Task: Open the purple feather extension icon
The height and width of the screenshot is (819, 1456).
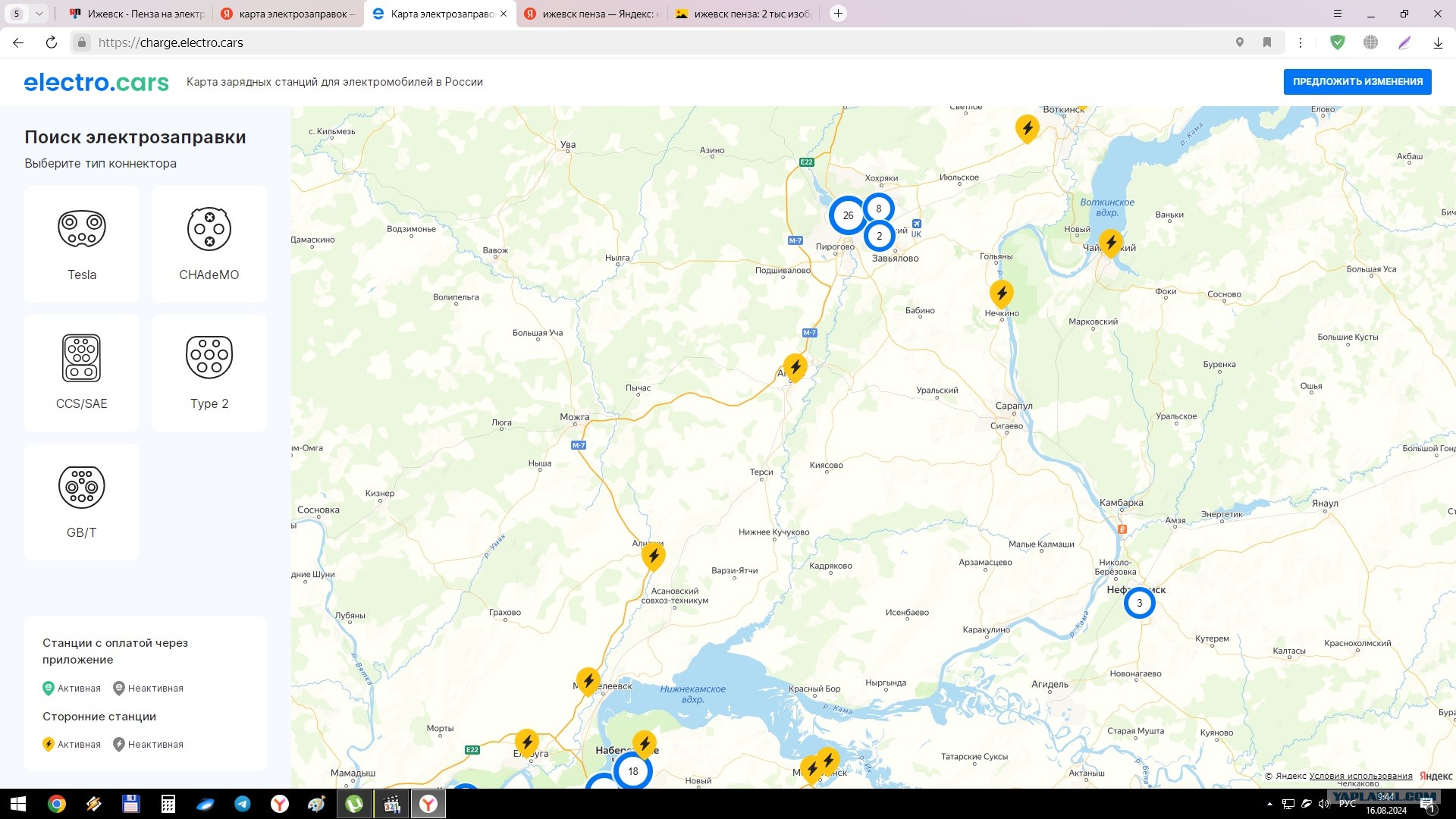Action: 1404,42
